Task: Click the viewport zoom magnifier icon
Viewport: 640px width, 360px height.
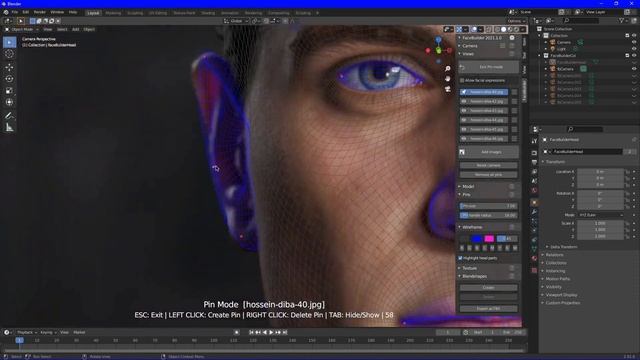Action: coord(448,69)
